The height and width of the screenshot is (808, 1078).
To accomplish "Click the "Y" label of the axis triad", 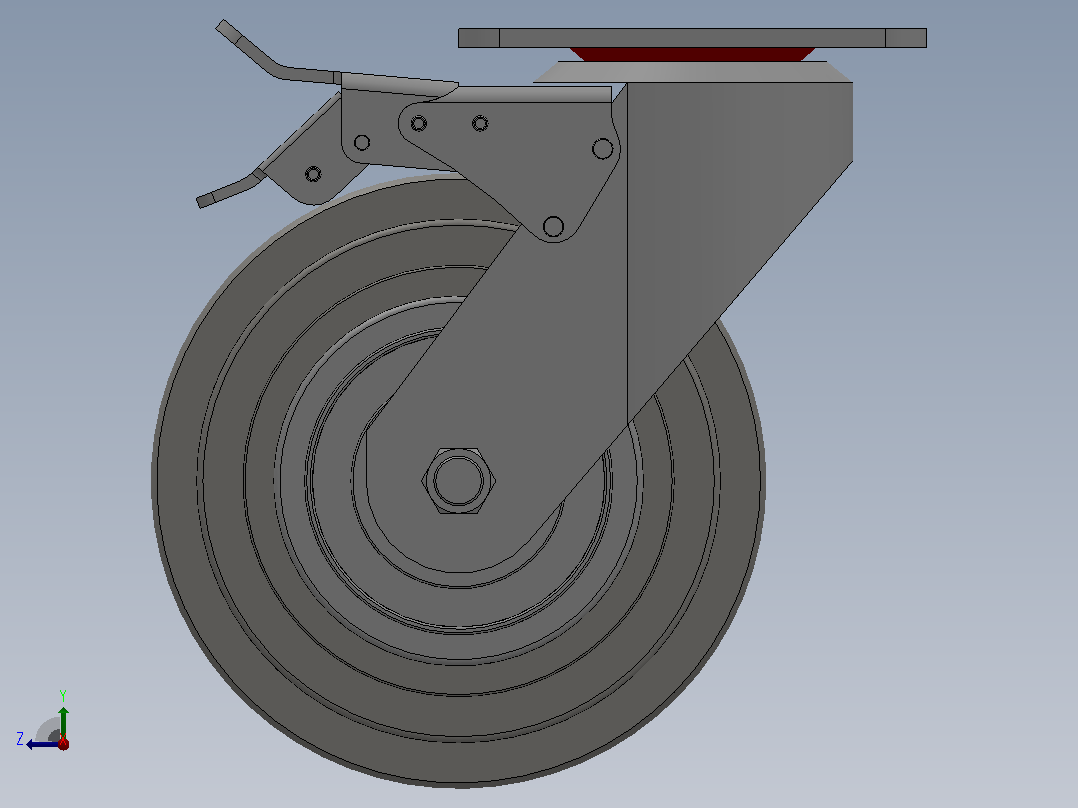I will click(x=63, y=695).
